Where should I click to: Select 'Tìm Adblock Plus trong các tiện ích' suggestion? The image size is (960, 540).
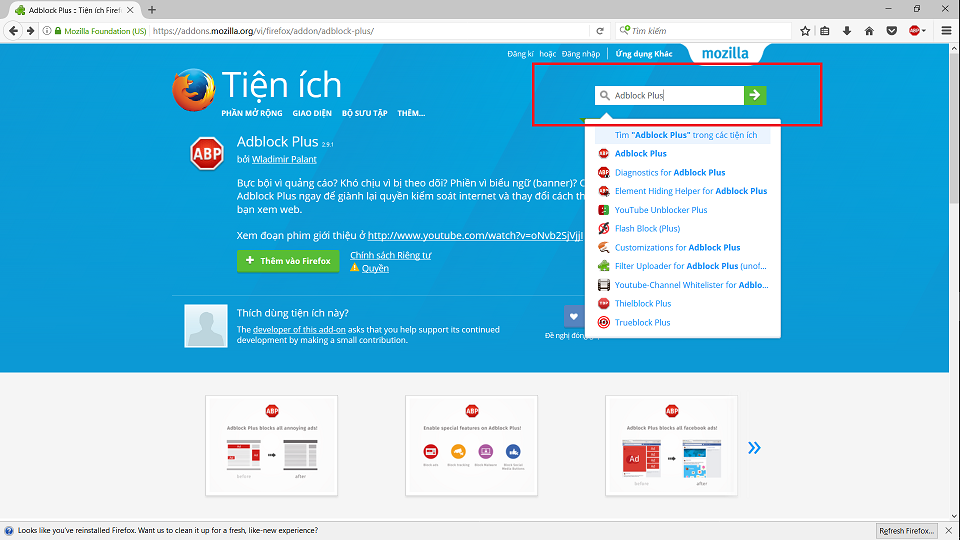coord(683,135)
